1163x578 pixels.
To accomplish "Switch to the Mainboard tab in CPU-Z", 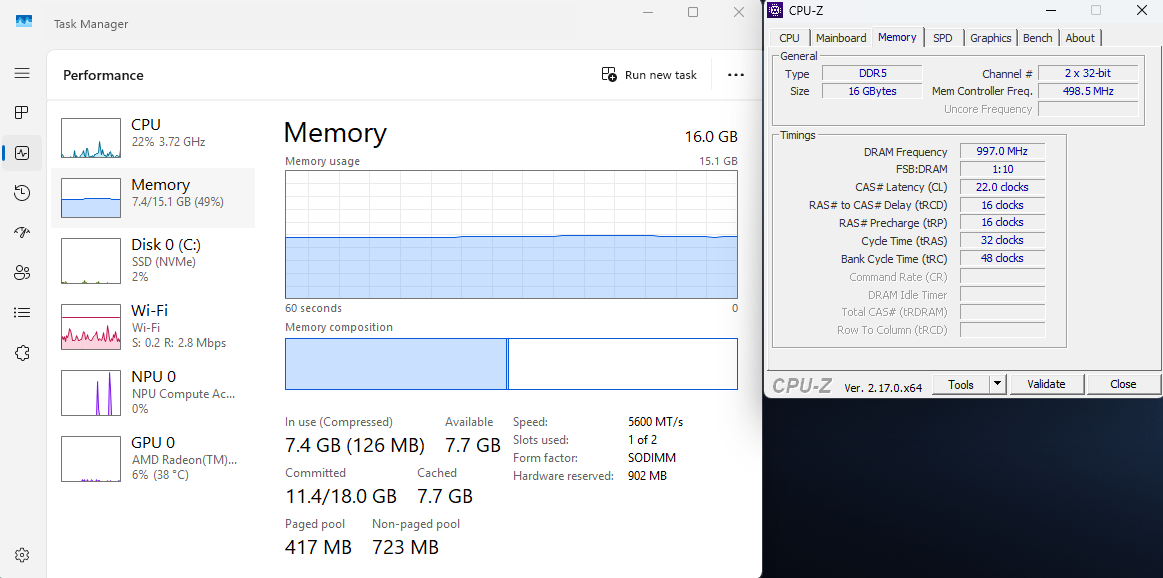I will point(841,38).
